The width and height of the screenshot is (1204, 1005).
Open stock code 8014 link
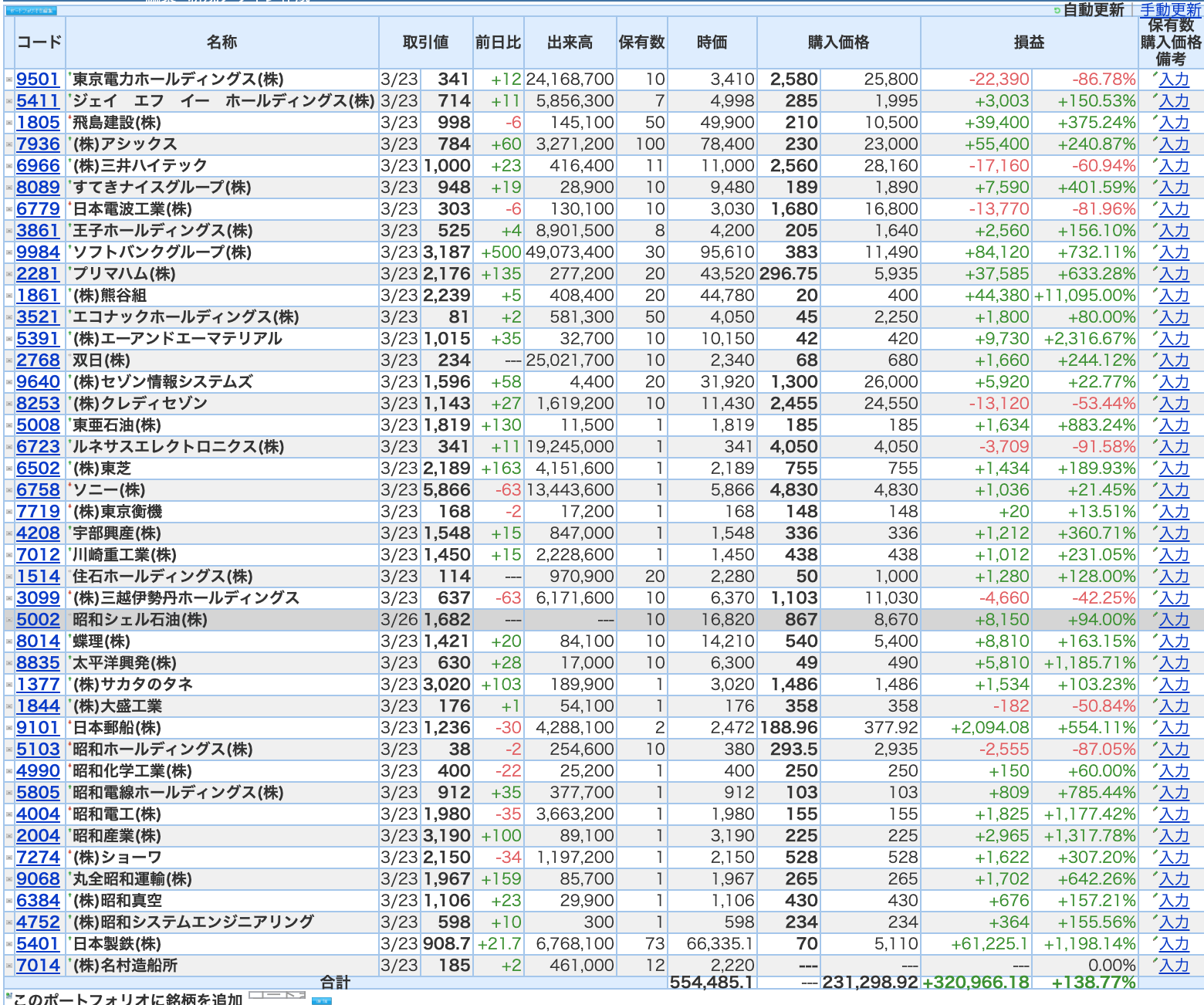click(x=38, y=641)
